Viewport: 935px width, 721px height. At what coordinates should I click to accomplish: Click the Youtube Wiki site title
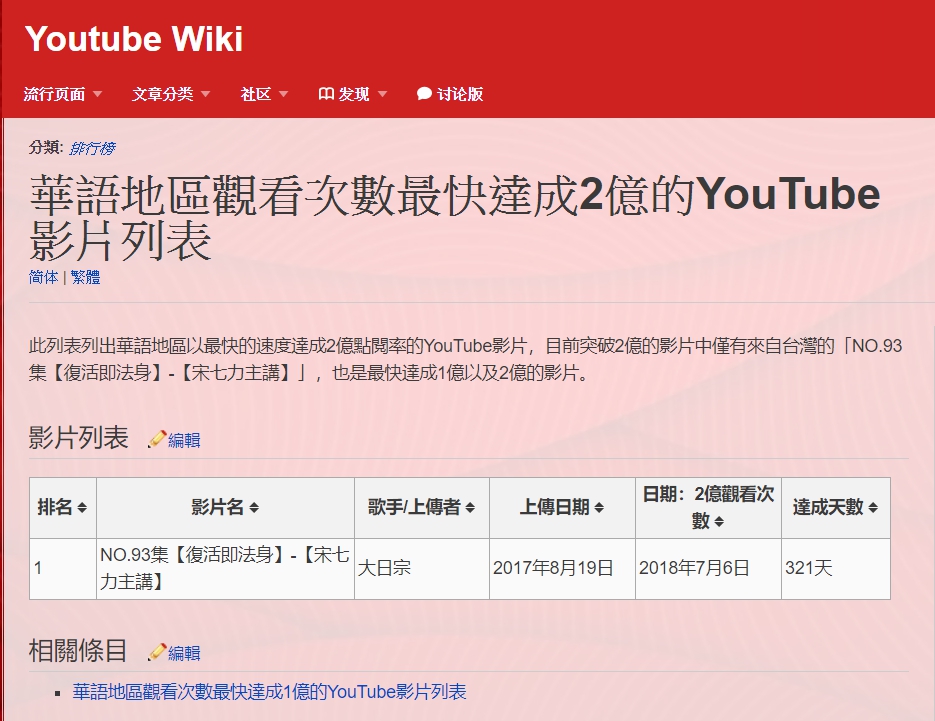pyautogui.click(x=134, y=39)
